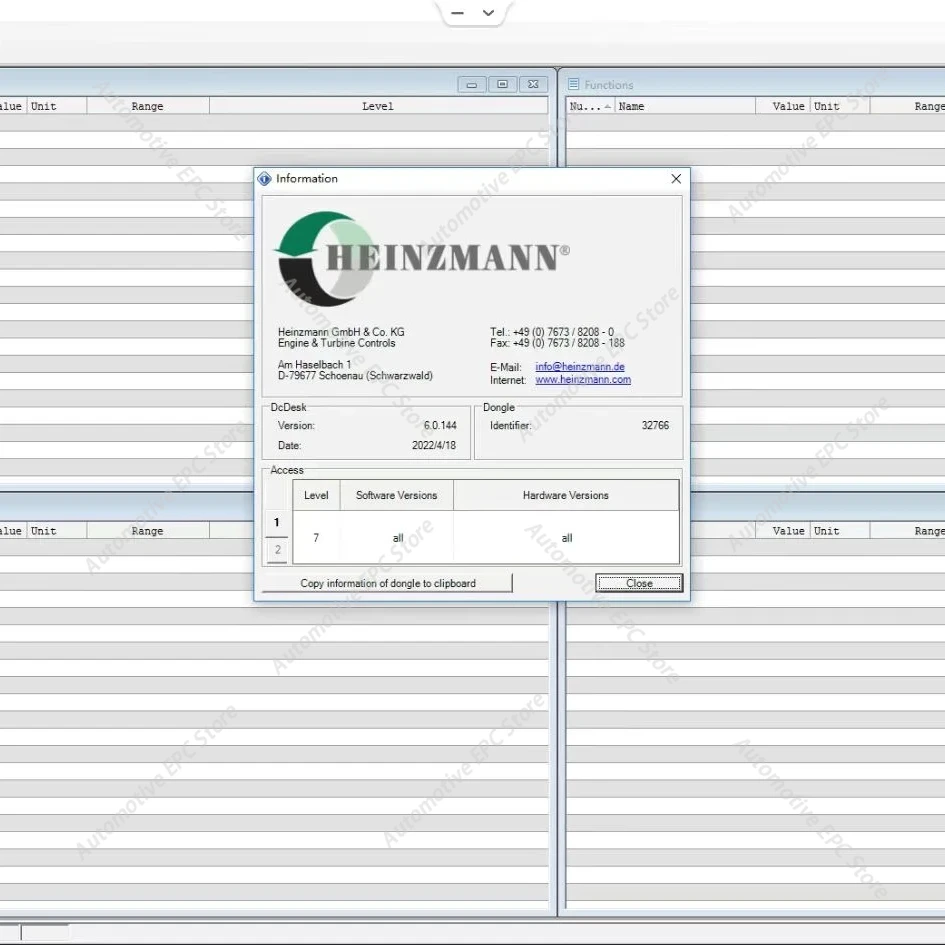Click Value column header in Functions panel

click(783, 106)
